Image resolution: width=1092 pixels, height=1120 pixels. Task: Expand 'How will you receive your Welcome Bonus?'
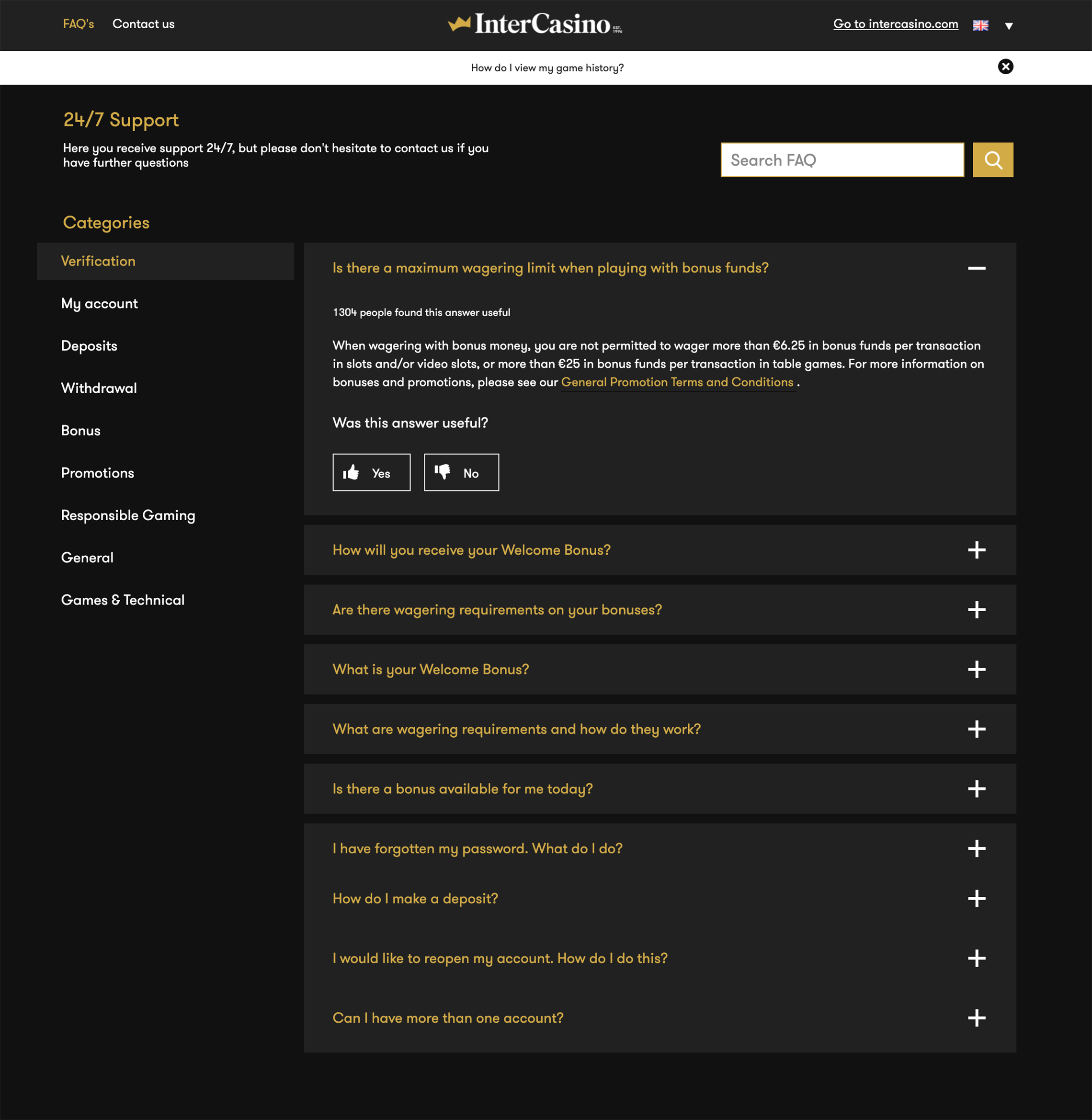[660, 549]
